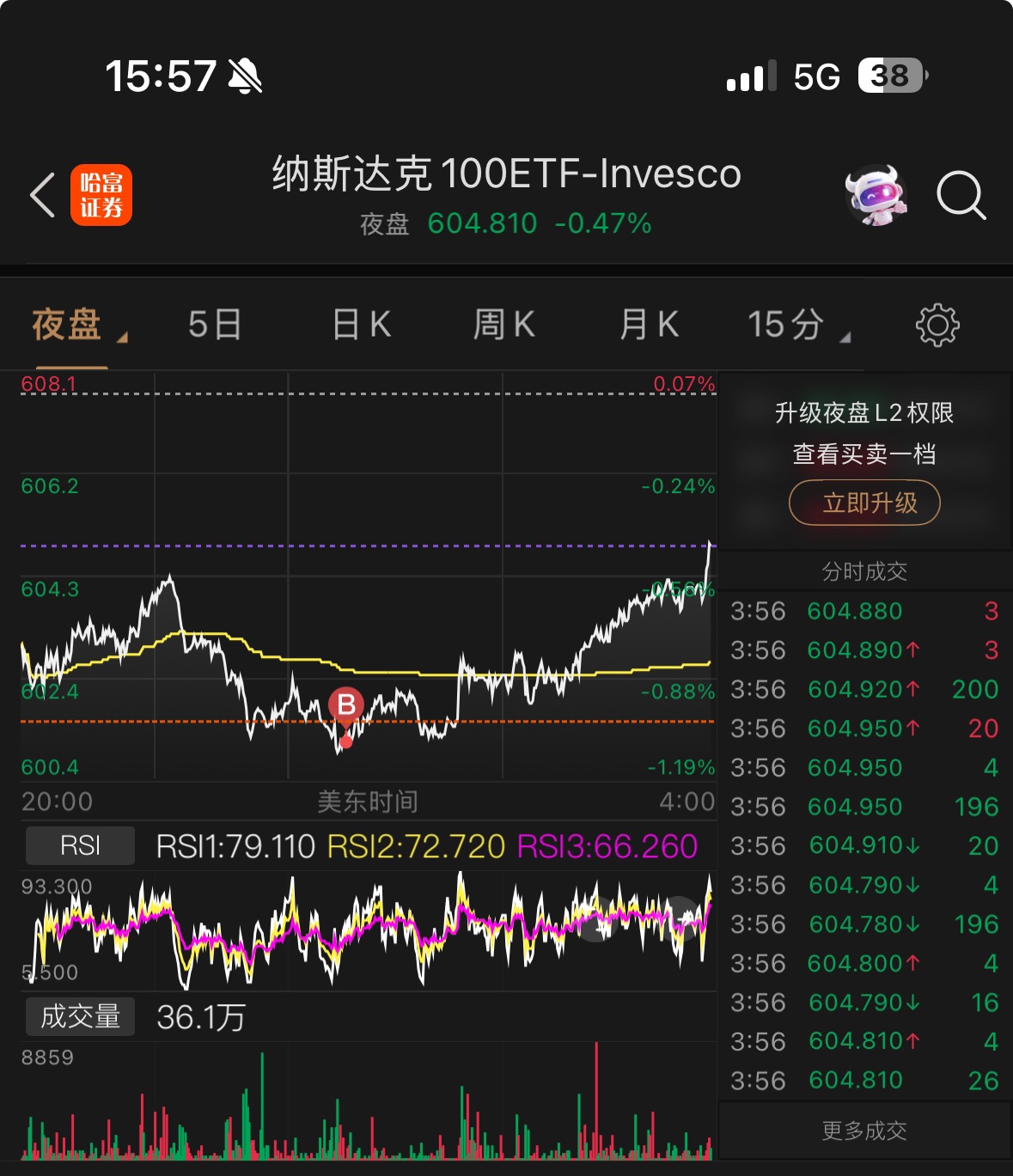Tap the 分时成交 section header
Image resolution: width=1013 pixels, height=1176 pixels.
(x=864, y=571)
